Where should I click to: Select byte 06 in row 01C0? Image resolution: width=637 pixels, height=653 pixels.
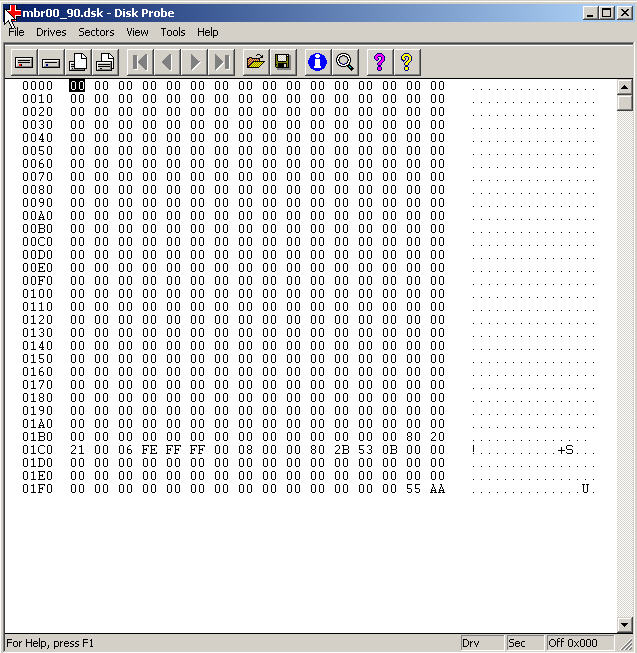click(125, 450)
